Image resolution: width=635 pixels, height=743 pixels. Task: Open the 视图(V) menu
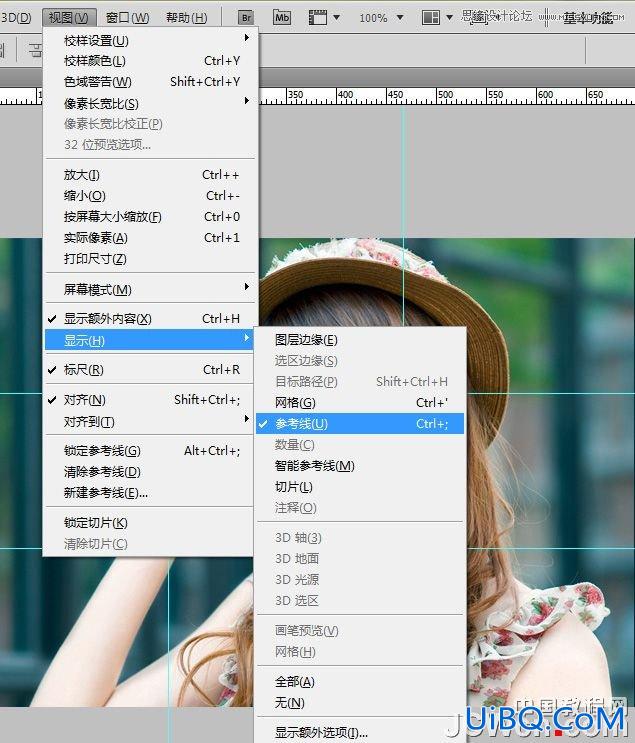[69, 18]
